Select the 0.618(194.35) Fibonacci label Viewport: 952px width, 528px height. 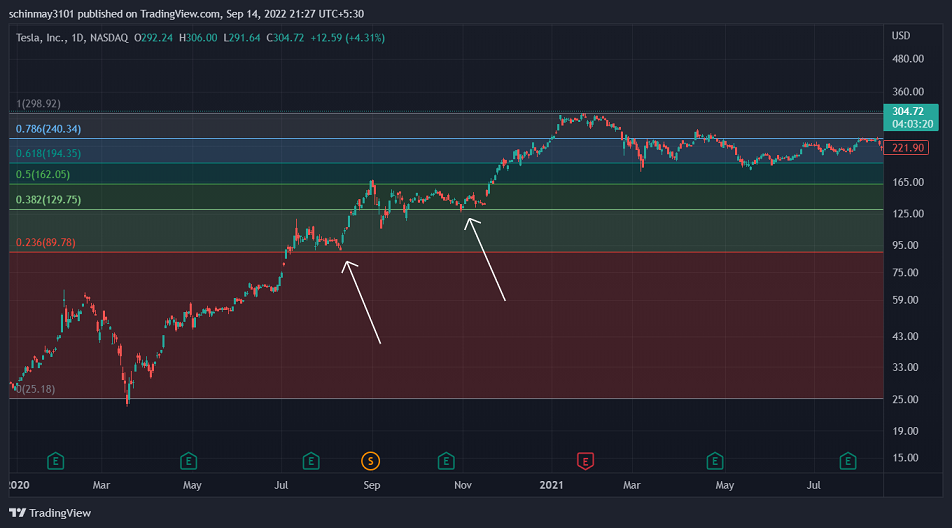[49, 154]
